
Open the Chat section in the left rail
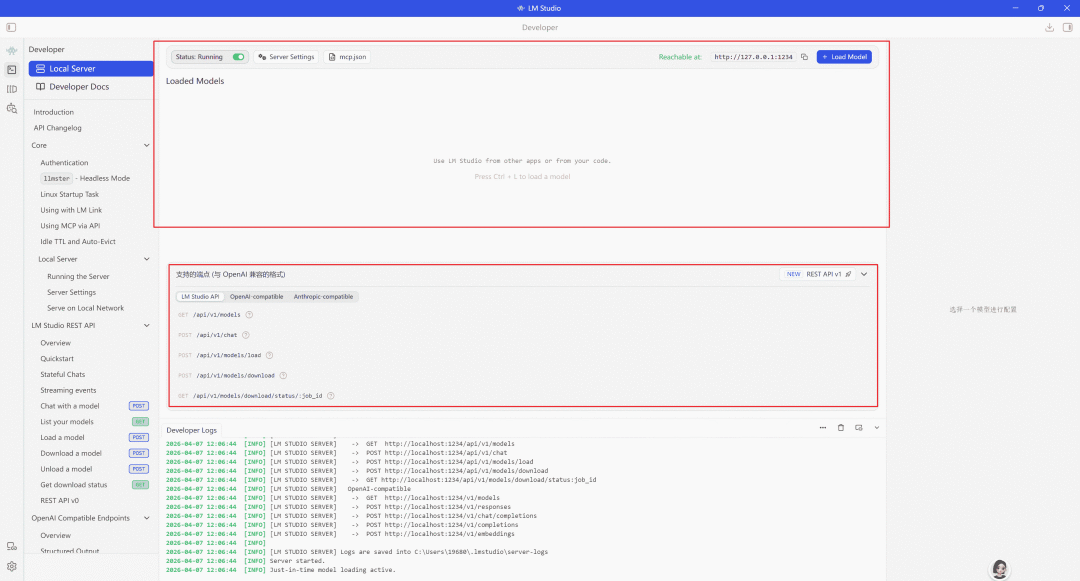tap(12, 50)
